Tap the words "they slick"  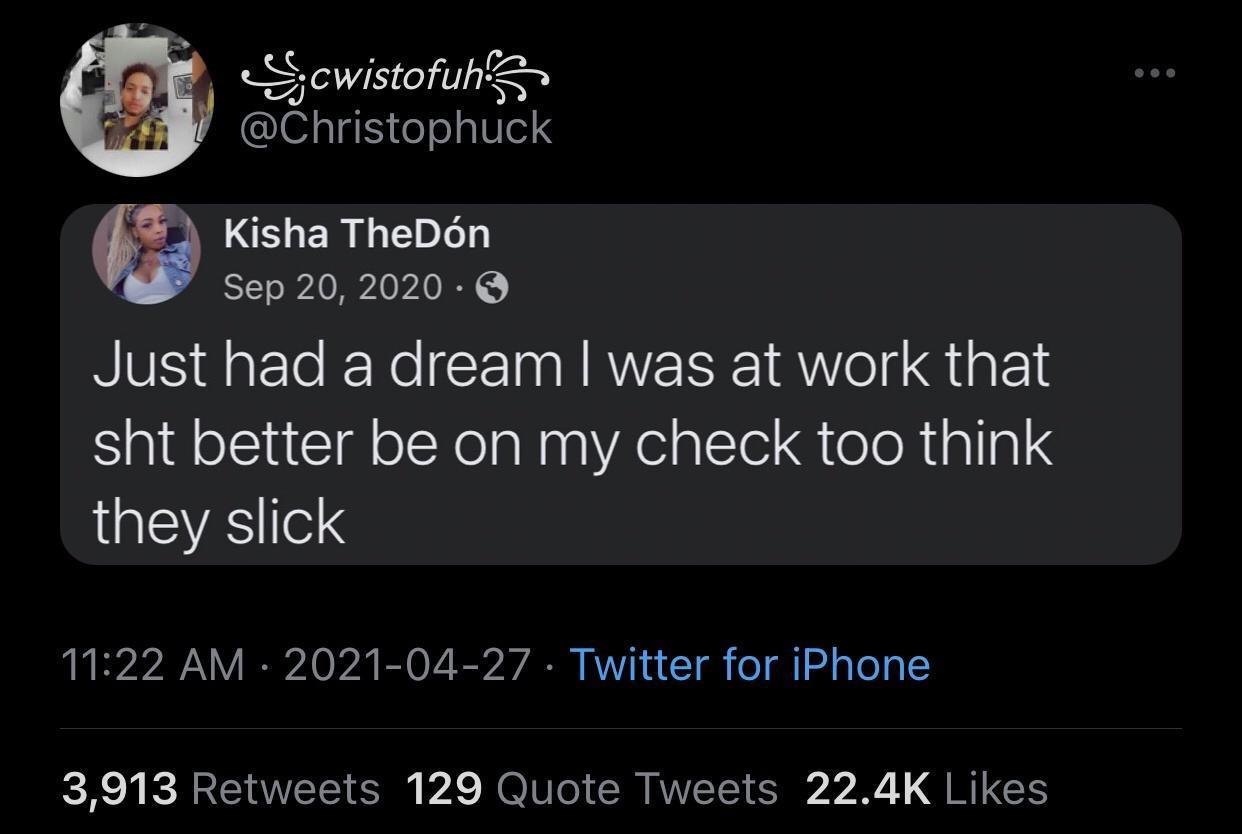(219, 522)
